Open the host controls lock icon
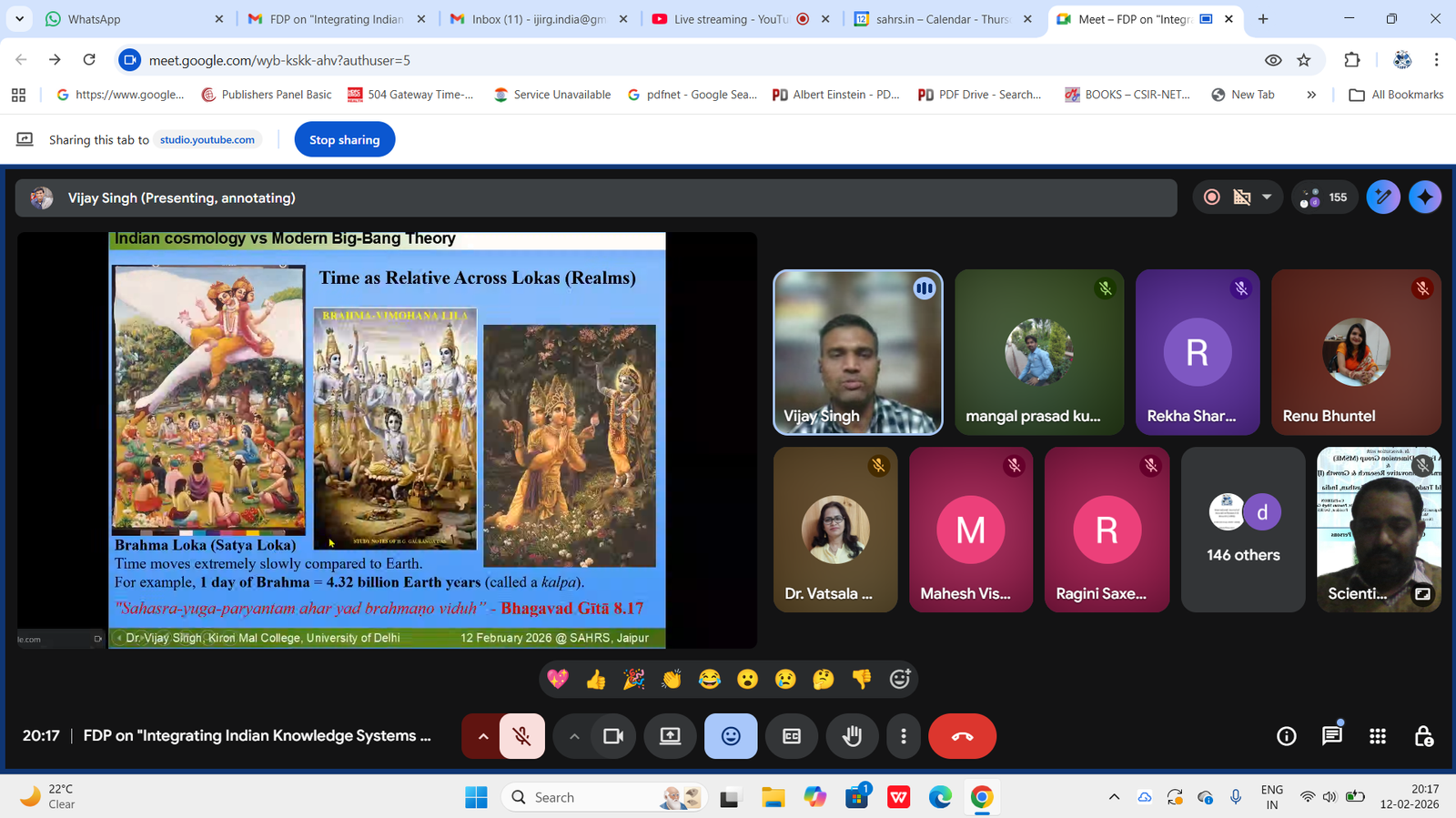 click(1423, 736)
